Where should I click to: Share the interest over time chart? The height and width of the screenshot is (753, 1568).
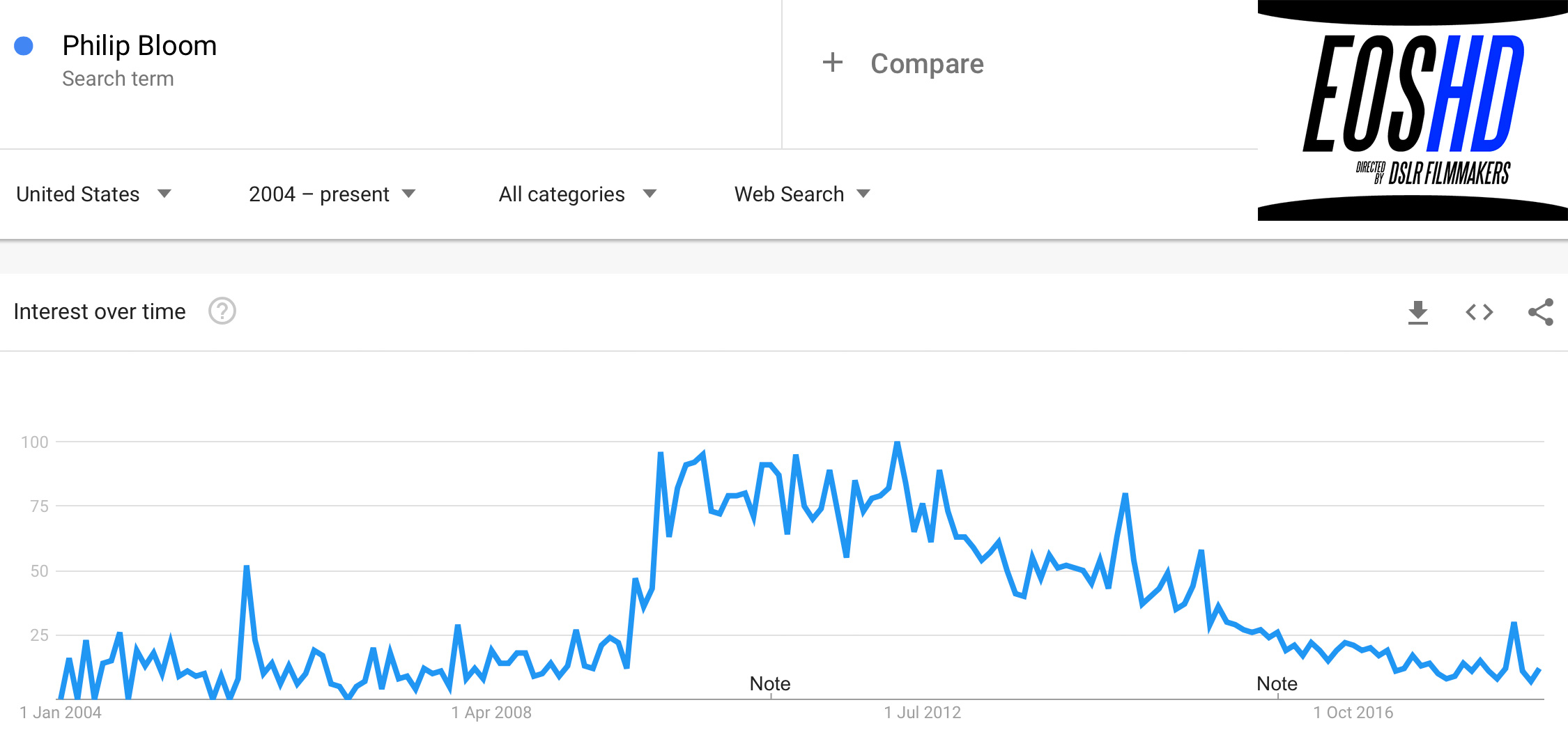tap(1540, 312)
